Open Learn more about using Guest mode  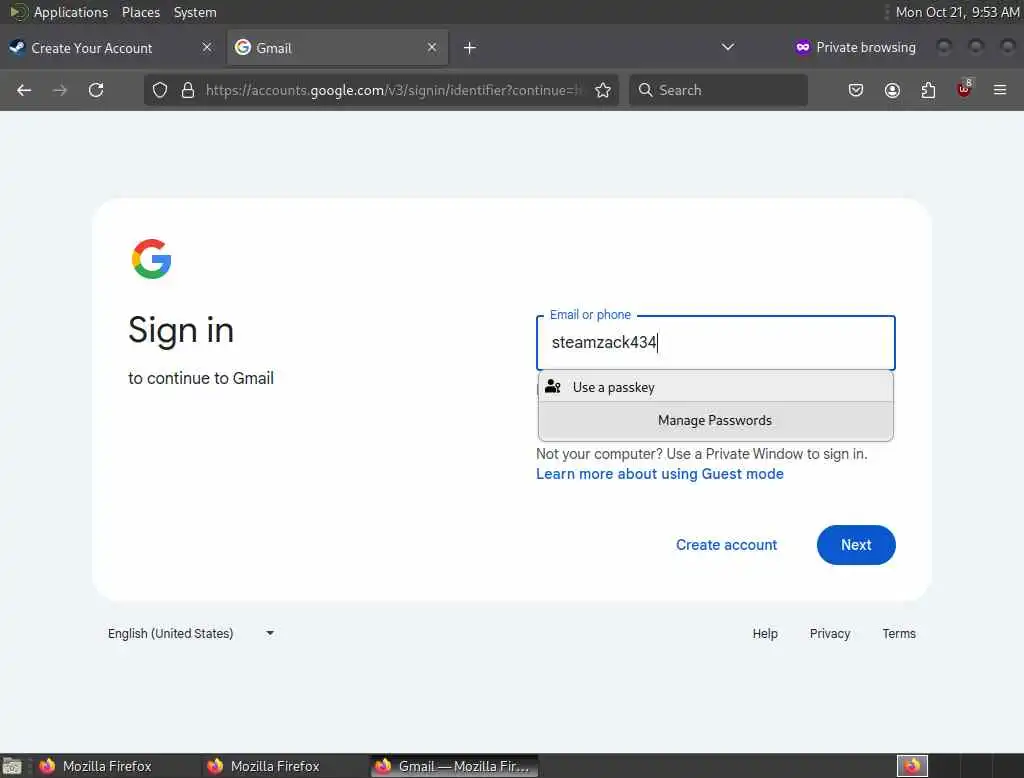coord(660,474)
